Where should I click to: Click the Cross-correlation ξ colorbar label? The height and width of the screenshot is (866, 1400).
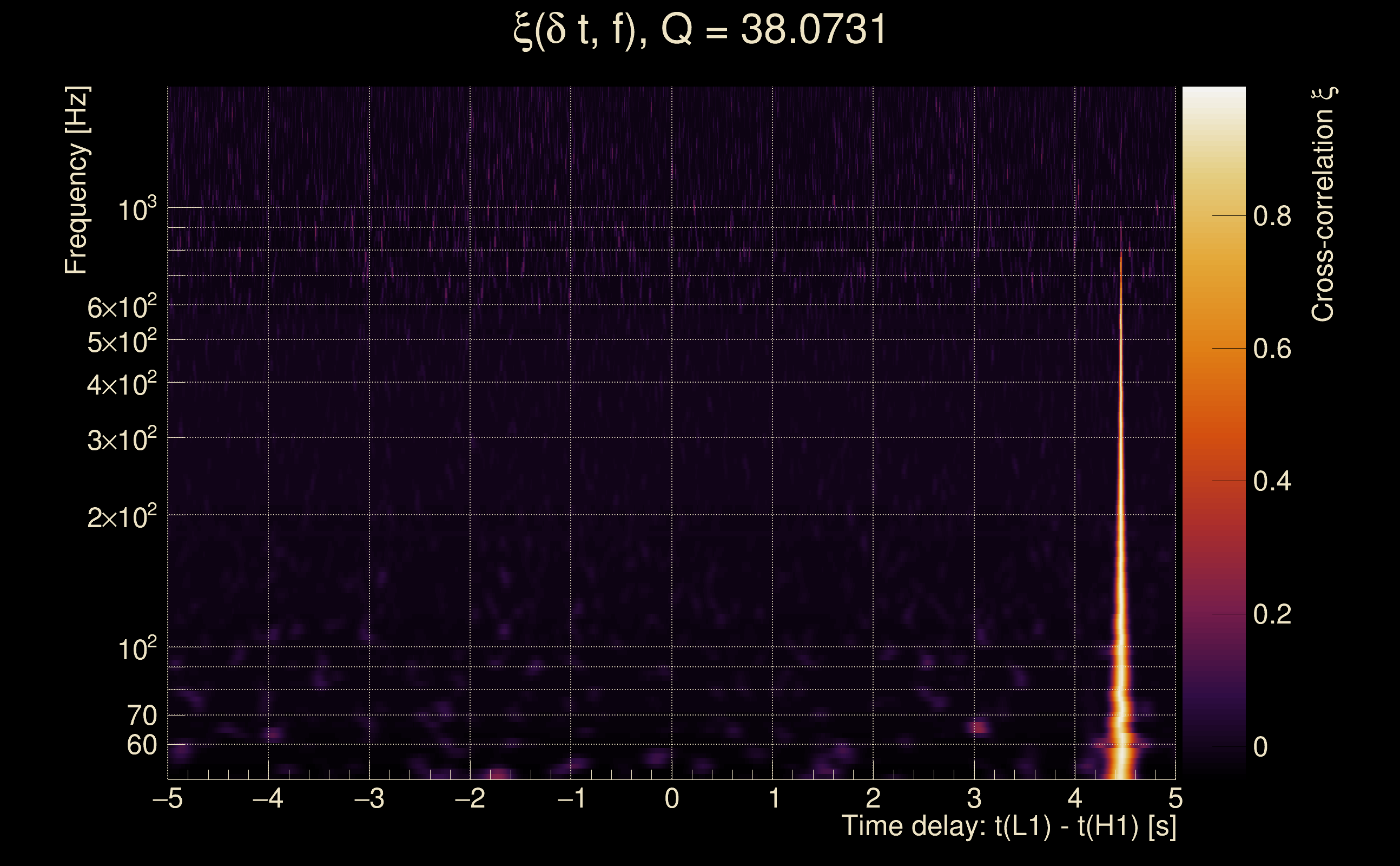[x=1323, y=205]
